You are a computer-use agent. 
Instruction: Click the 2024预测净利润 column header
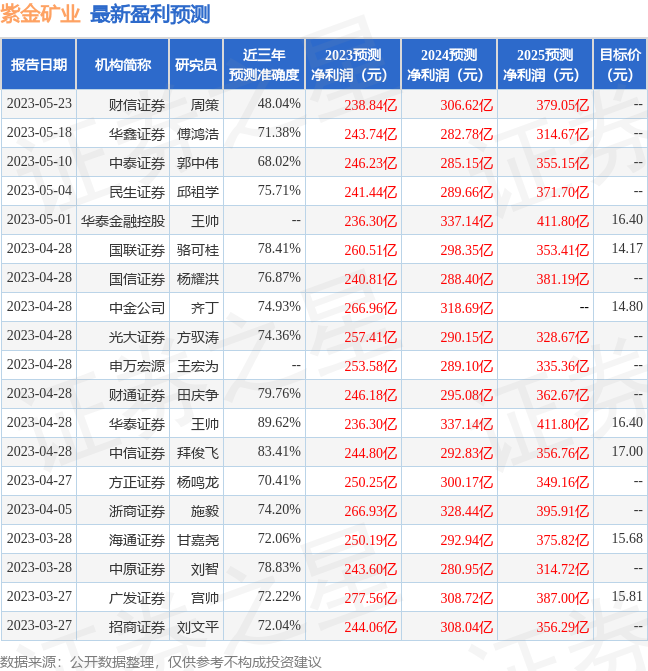[449, 65]
